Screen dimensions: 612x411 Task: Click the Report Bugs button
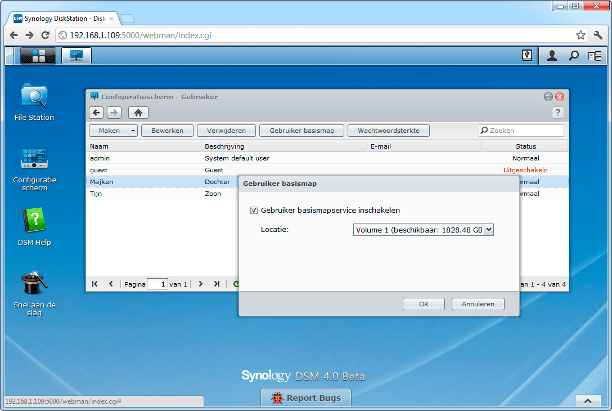coord(306,398)
